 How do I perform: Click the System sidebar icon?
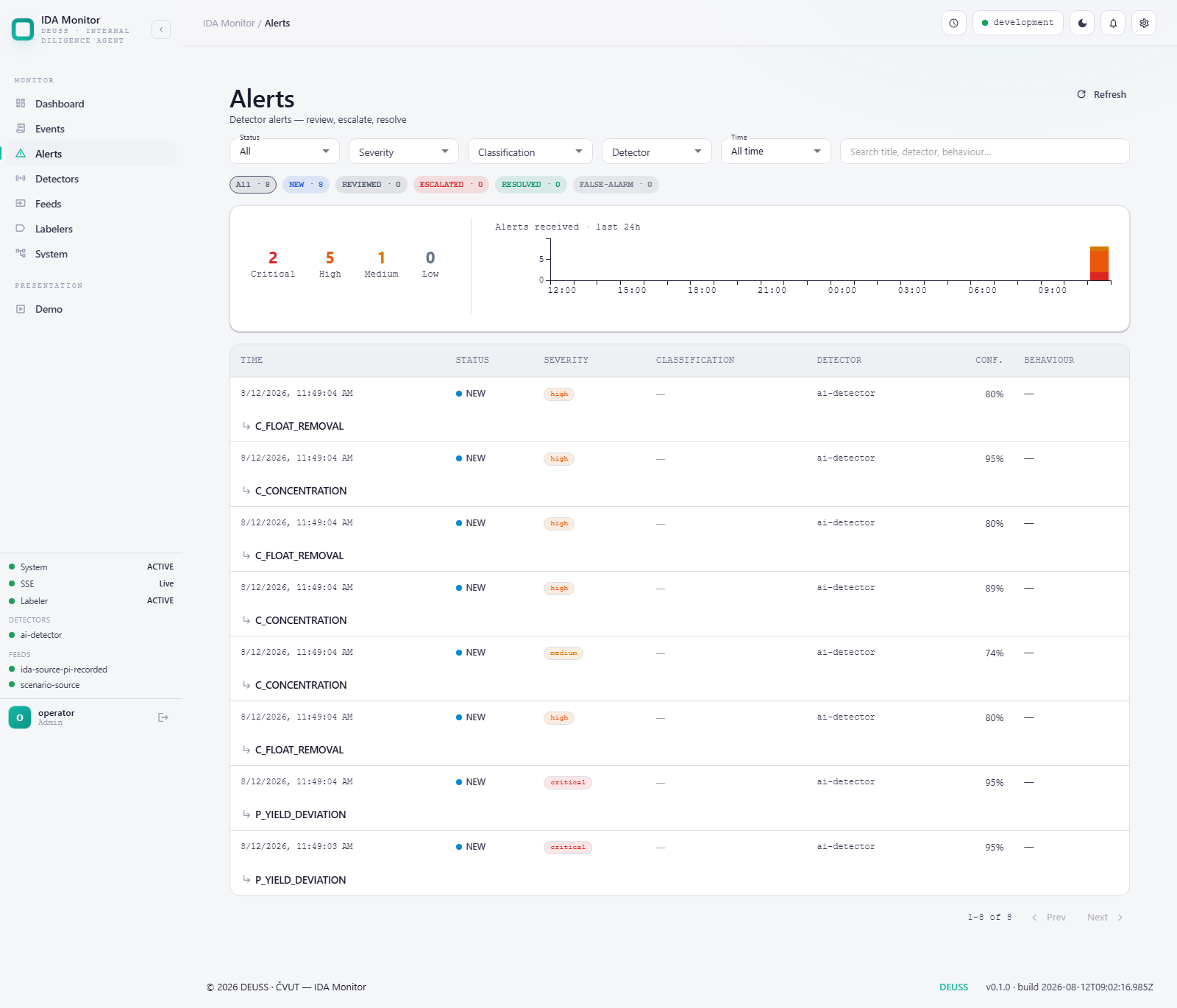(x=21, y=254)
